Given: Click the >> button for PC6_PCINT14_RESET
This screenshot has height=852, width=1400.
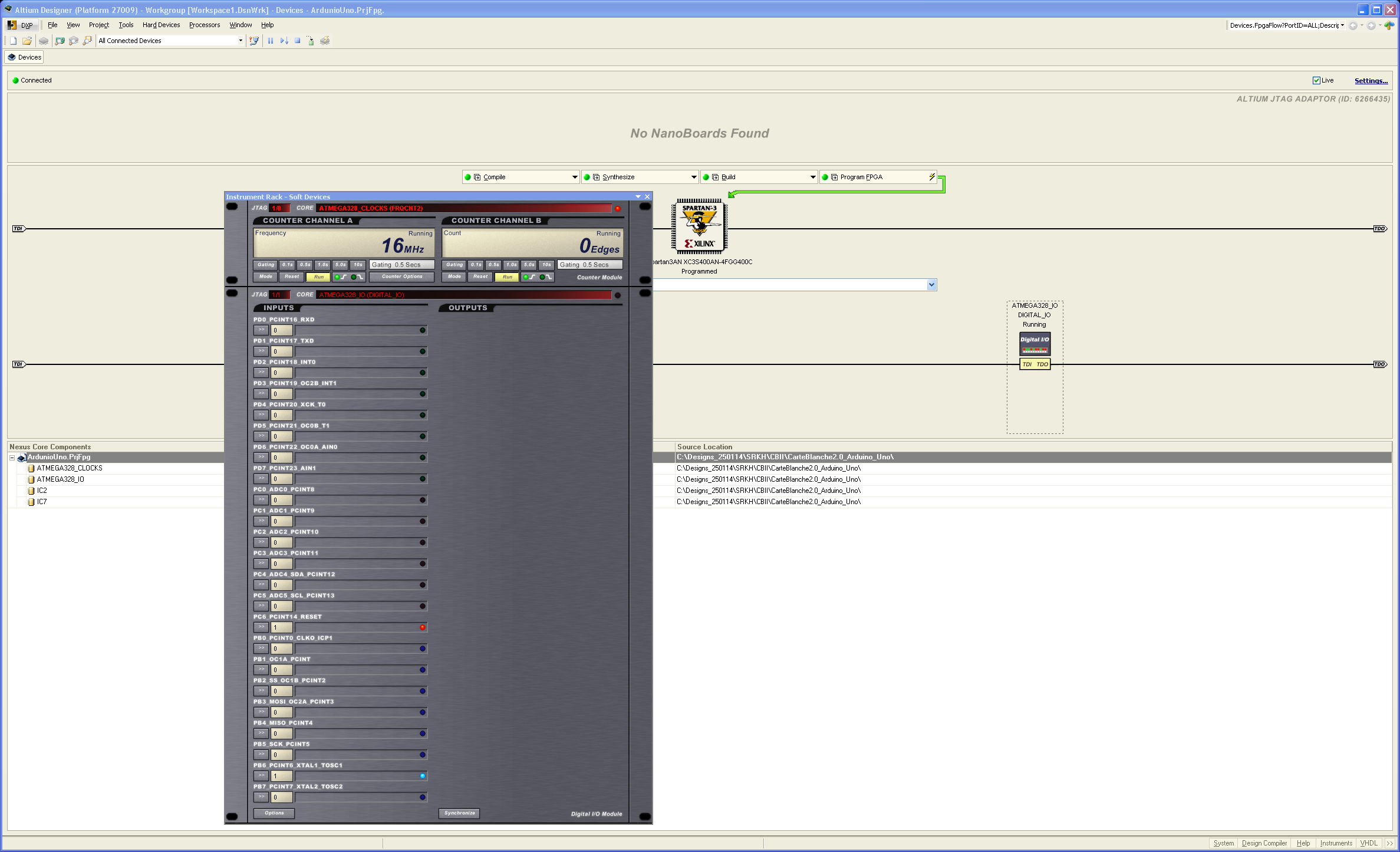Looking at the screenshot, I should 261,627.
